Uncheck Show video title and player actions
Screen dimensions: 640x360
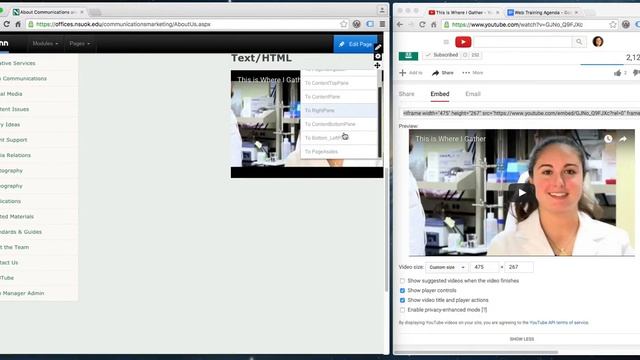(x=402, y=300)
